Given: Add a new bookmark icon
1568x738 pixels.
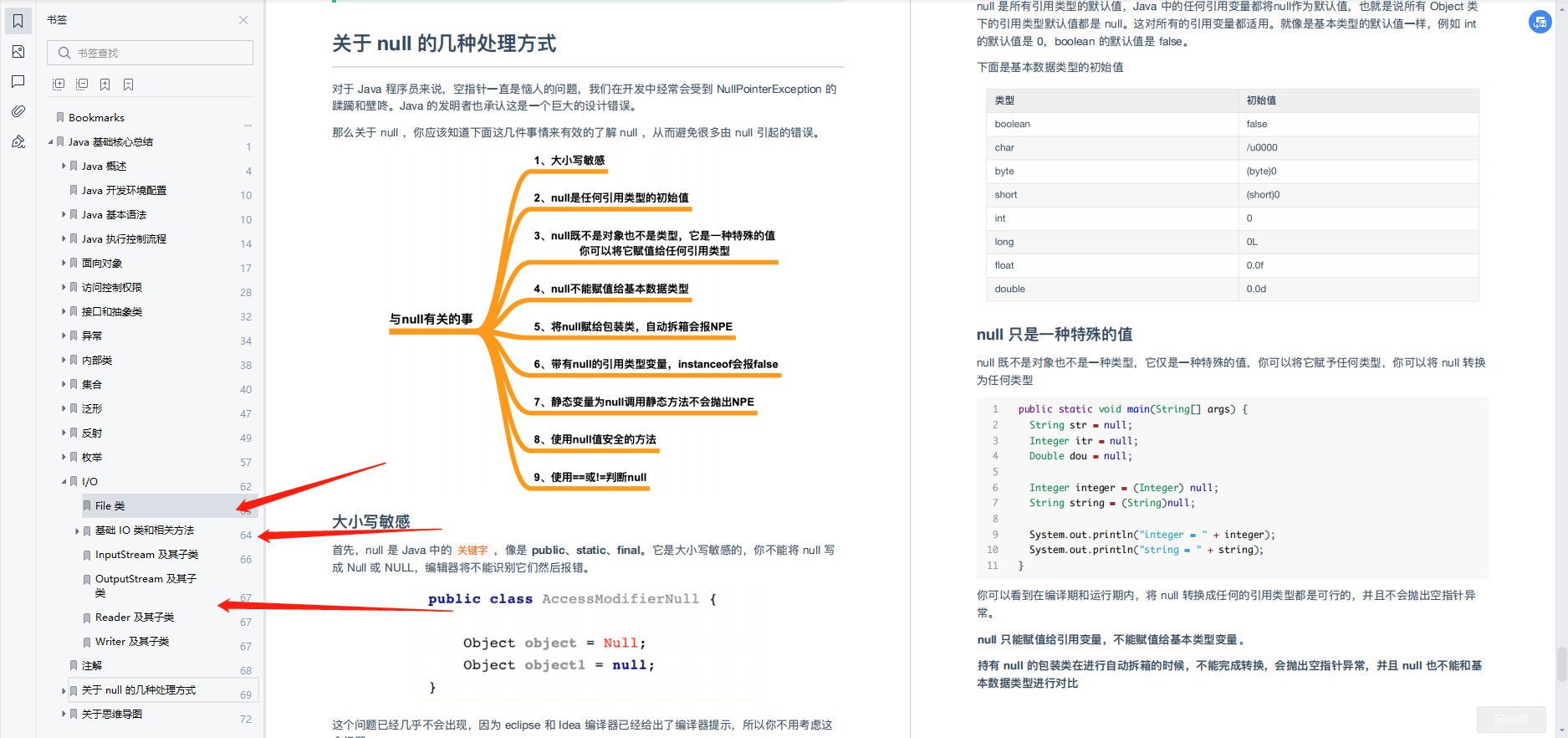Looking at the screenshot, I should pos(105,85).
